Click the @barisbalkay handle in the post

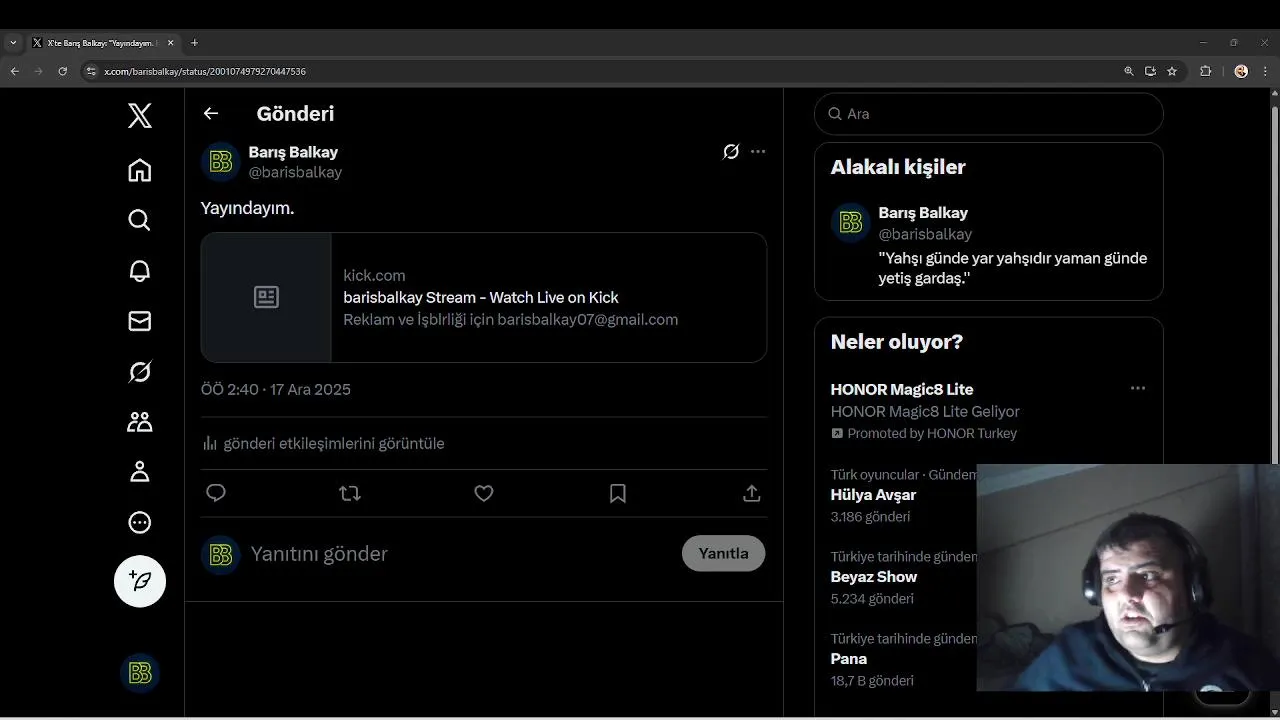coord(295,172)
